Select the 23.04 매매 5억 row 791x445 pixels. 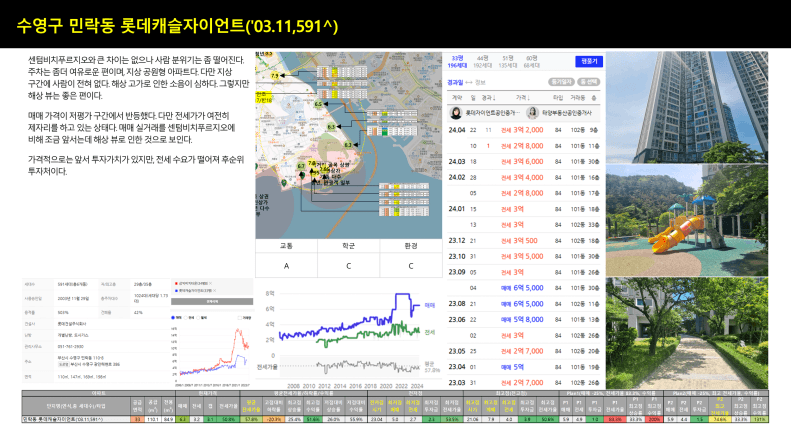click(x=524, y=367)
